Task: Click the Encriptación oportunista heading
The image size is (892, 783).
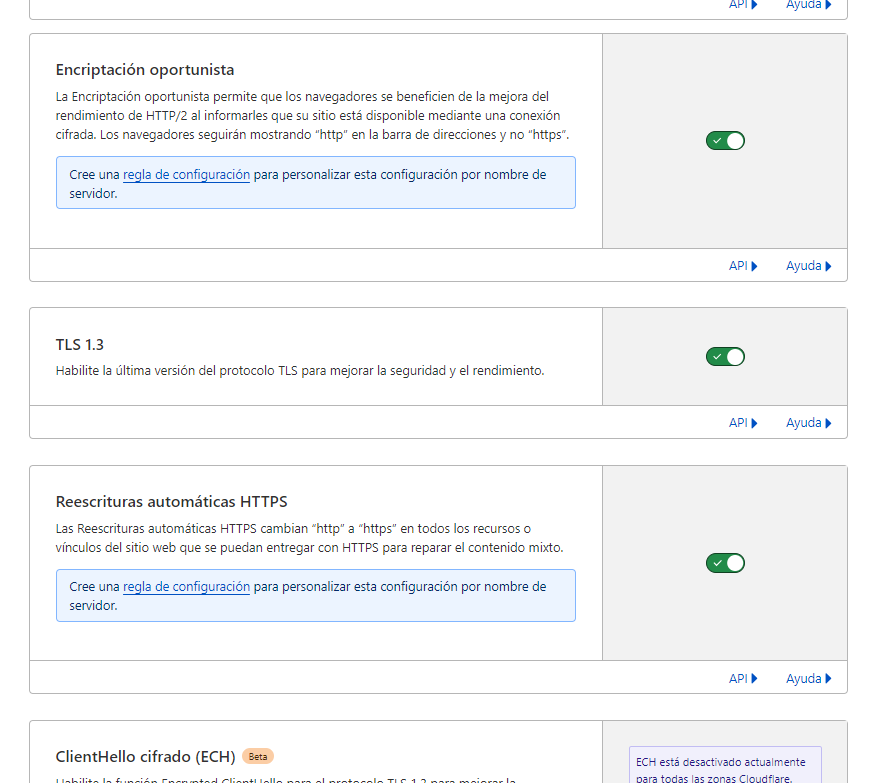Action: (145, 70)
